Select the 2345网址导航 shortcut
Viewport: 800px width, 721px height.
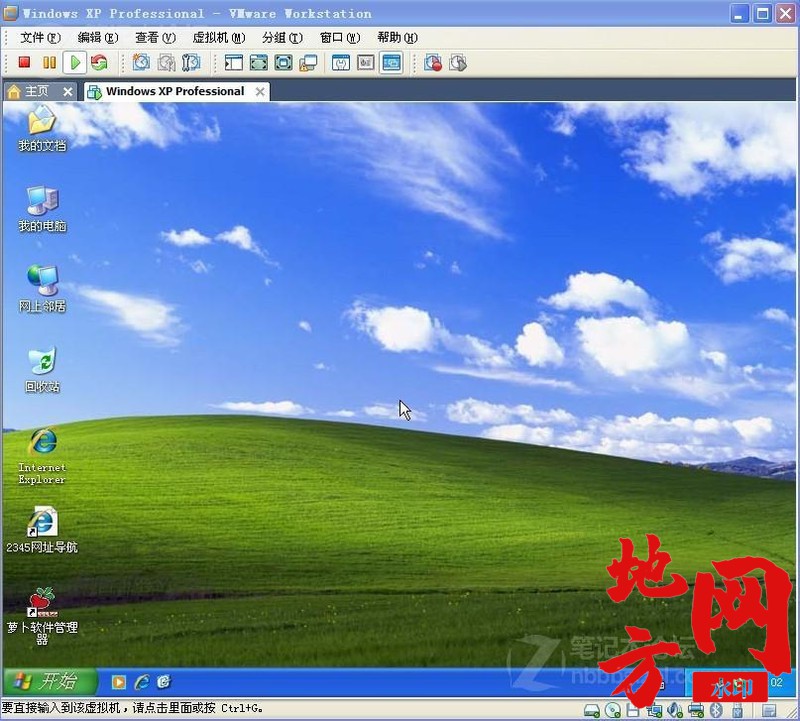tap(42, 530)
